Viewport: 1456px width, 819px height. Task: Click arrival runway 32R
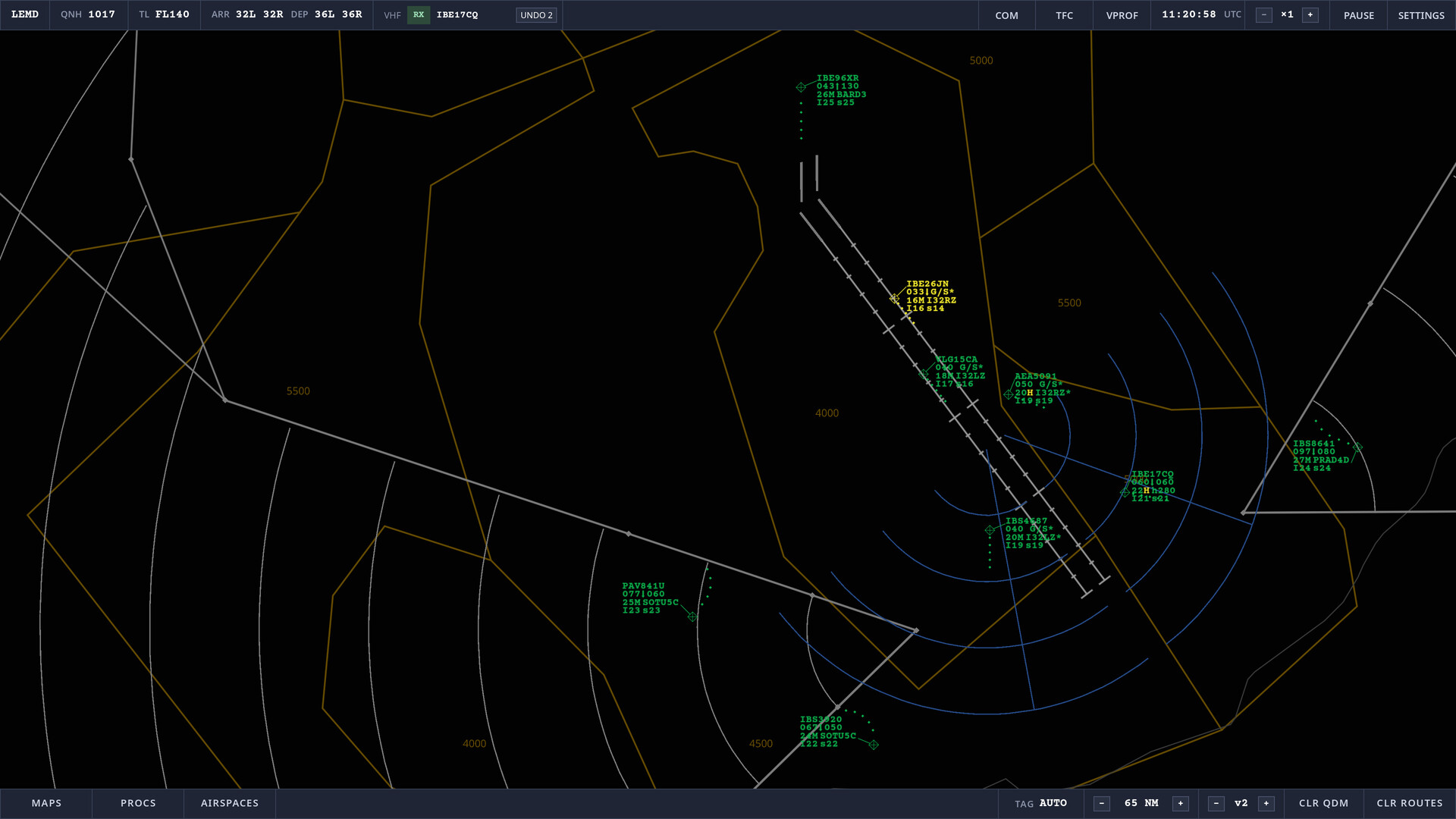273,14
